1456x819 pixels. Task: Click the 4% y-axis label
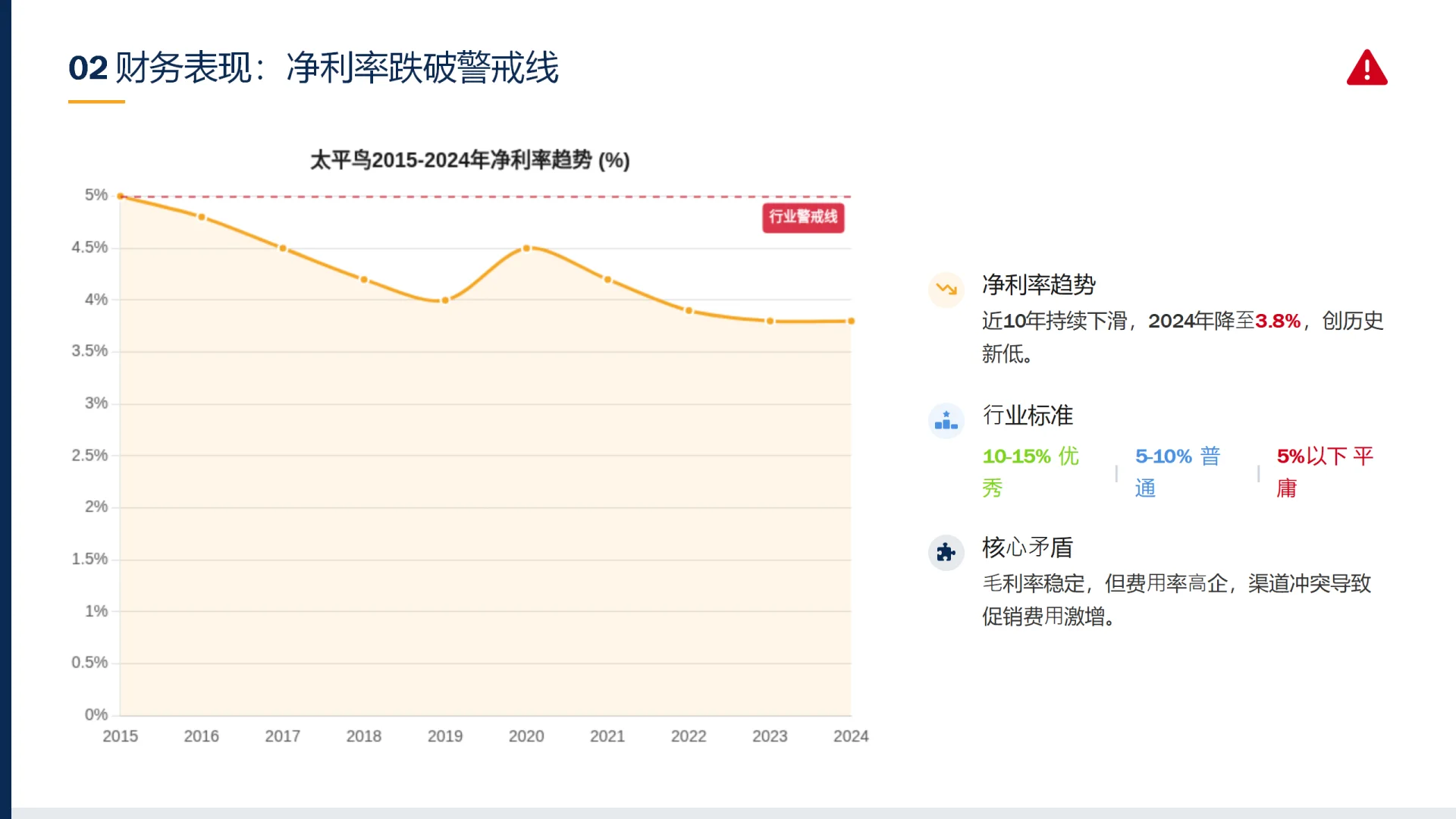(96, 300)
